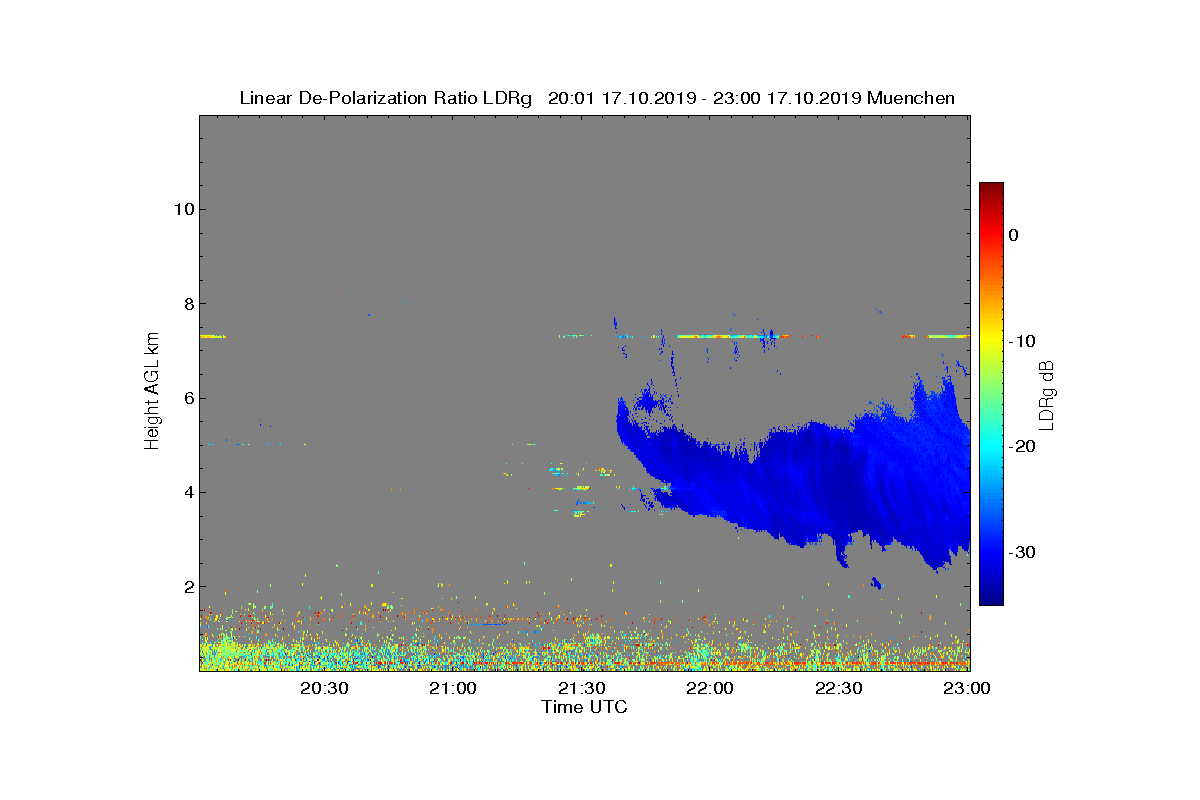Click the 22:00 time tick label
The width and height of the screenshot is (1200, 800).
(x=710, y=689)
